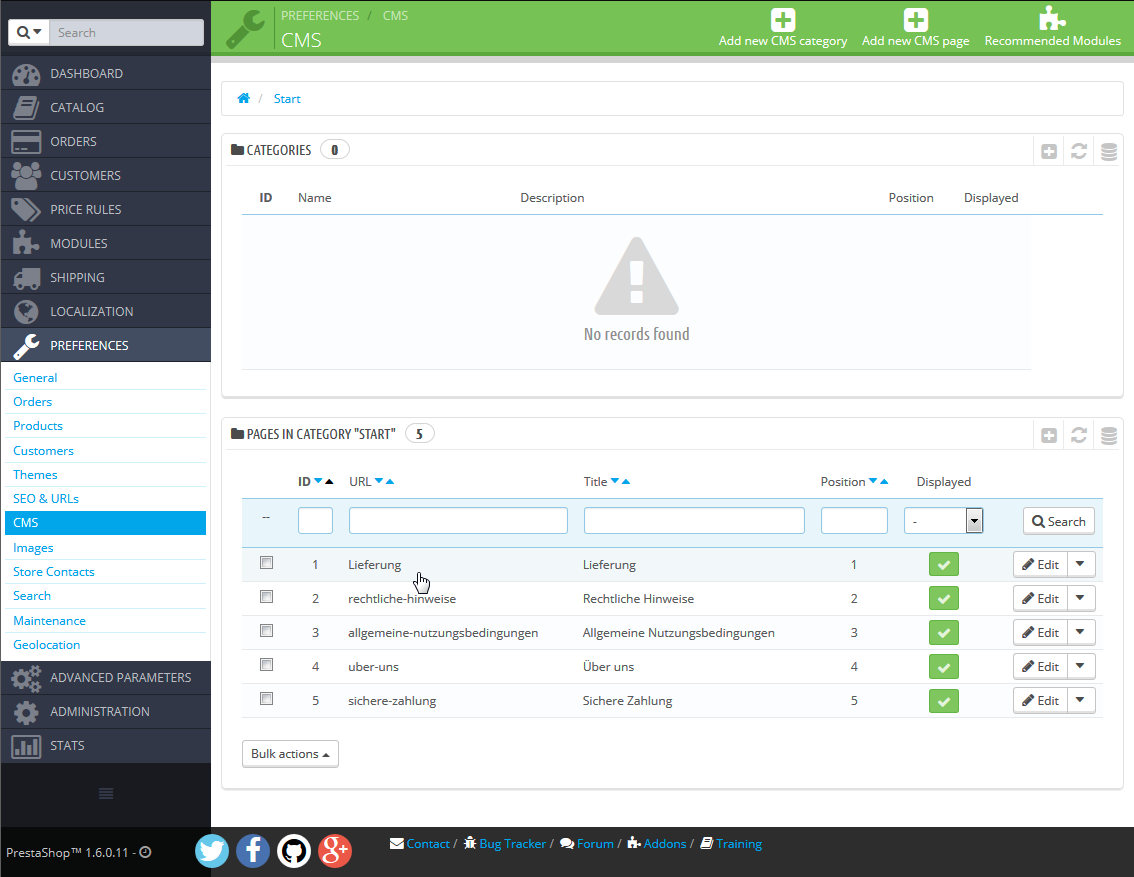Click the Title filter input field
Screen dimensions: 1134x877
point(694,521)
